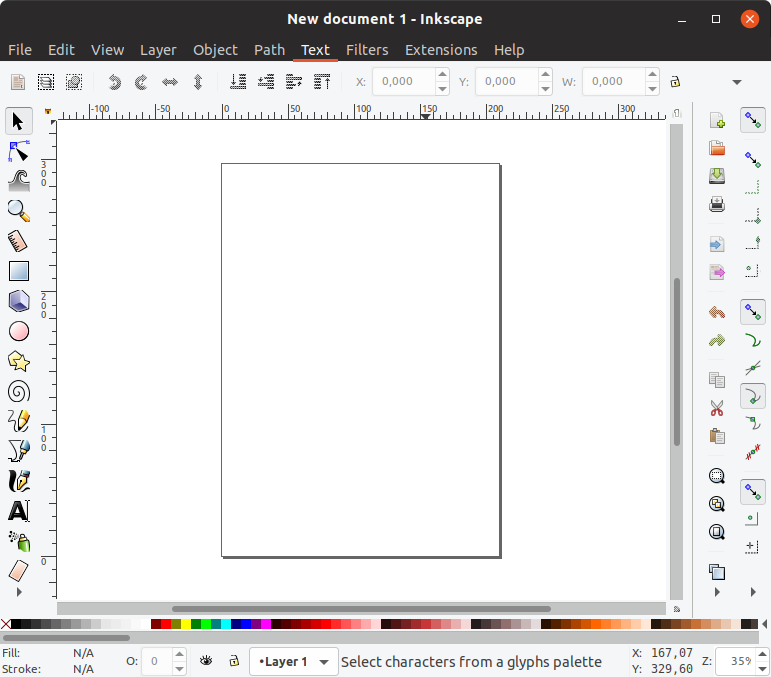Select the Star and polygon tool
Viewport: 771px width, 677px height.
(x=19, y=361)
